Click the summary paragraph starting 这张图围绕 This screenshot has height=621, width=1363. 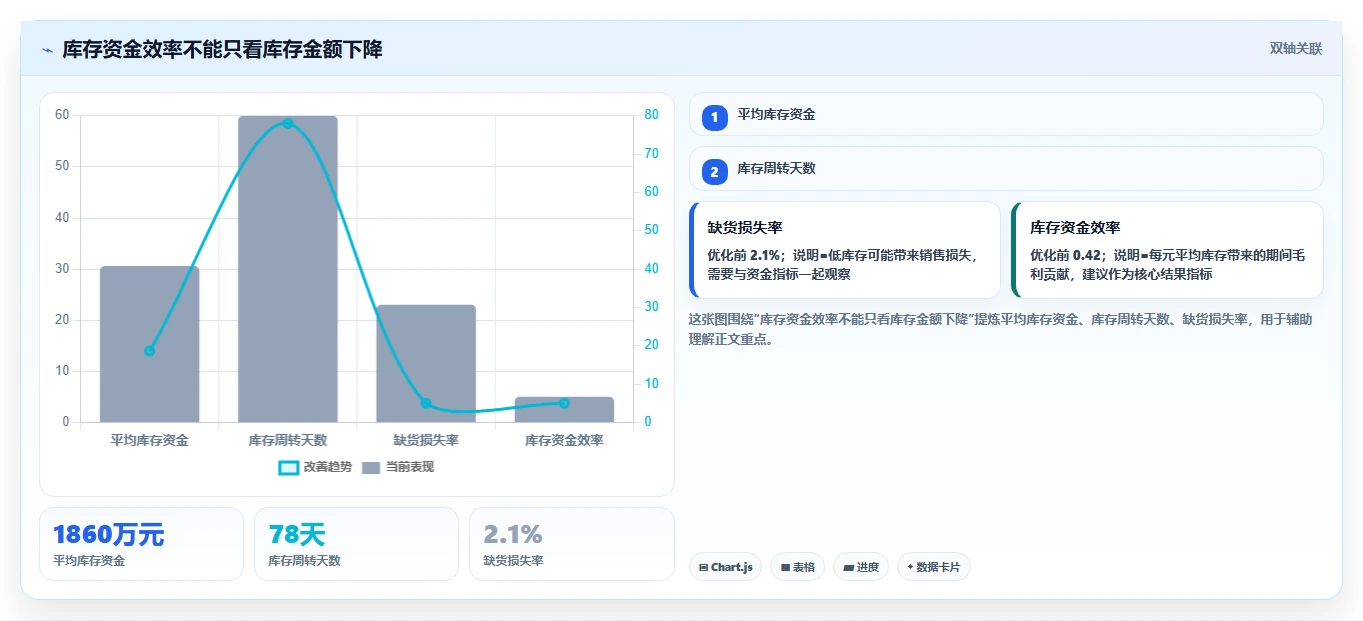tap(1001, 329)
